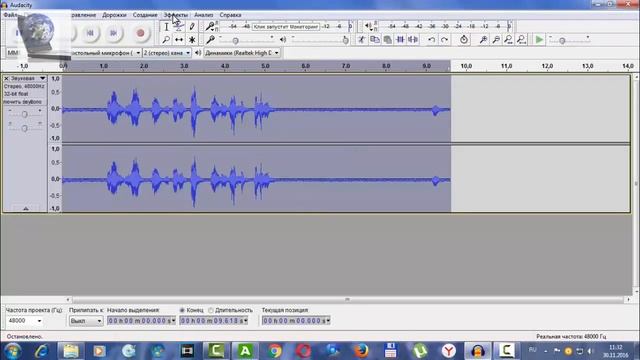Image resolution: width=640 pixels, height=360 pixels.
Task: Click the Skip to End button
Action: (114, 33)
